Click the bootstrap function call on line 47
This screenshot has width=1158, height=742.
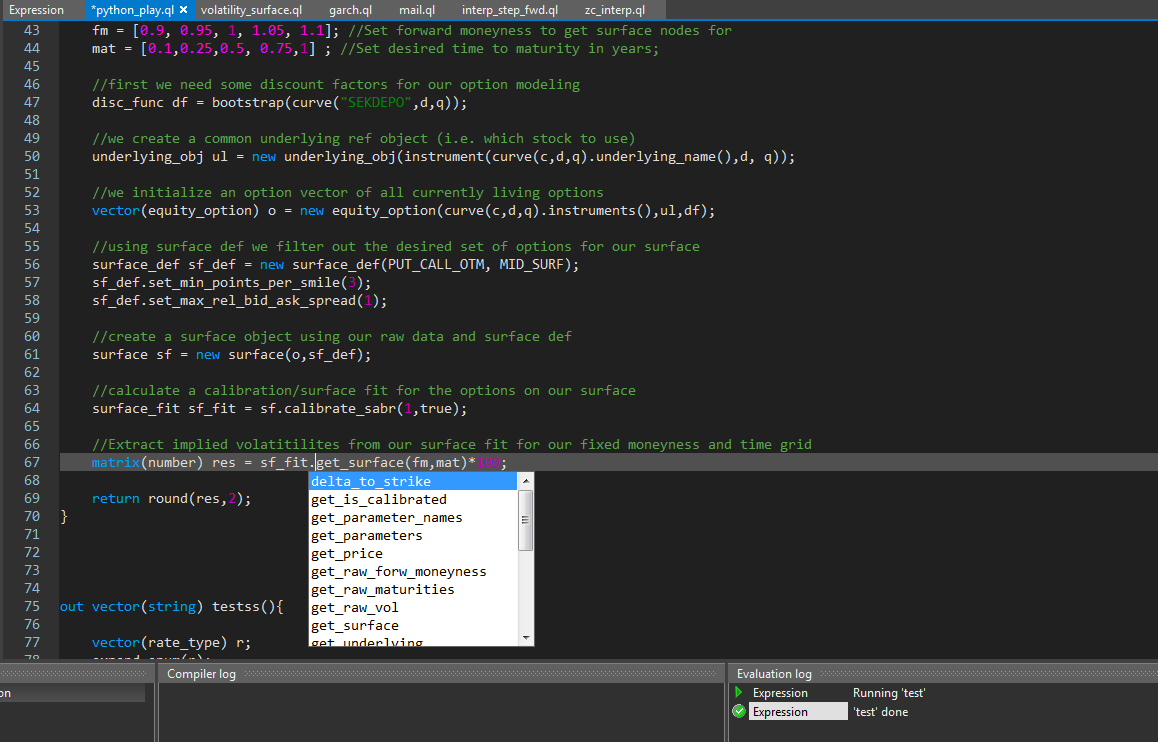click(x=247, y=103)
